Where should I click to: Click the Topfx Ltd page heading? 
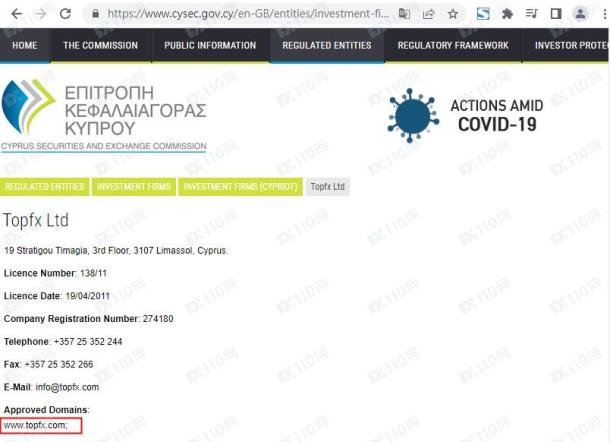[x=36, y=220]
